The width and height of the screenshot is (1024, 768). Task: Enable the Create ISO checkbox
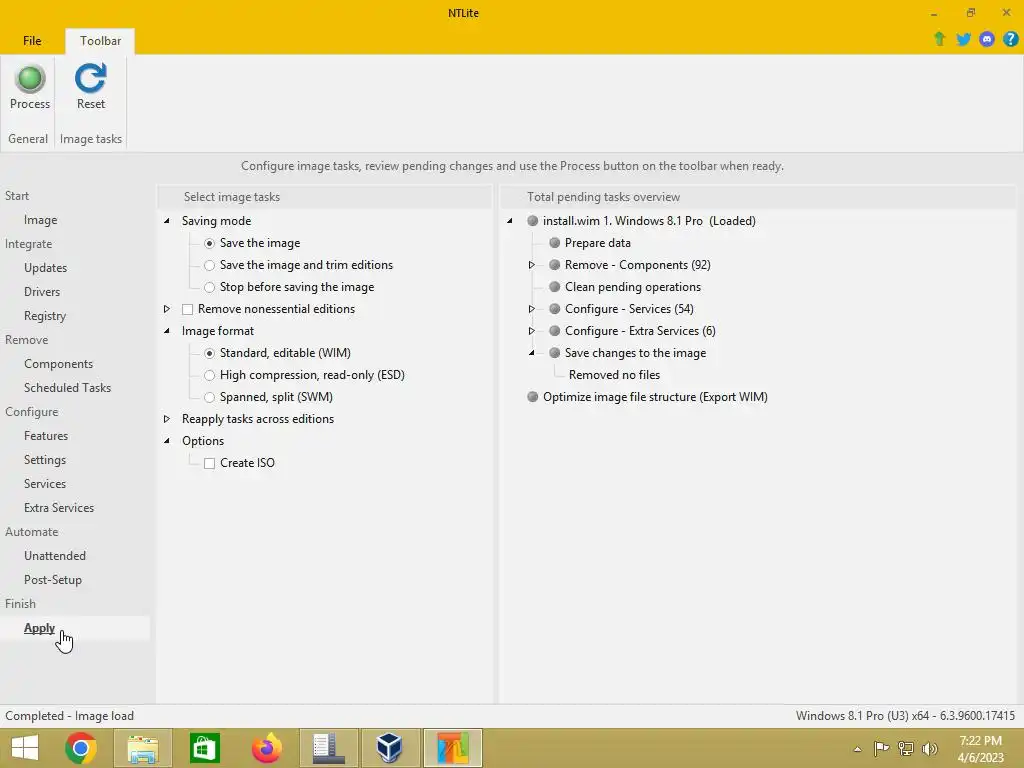[x=209, y=463]
